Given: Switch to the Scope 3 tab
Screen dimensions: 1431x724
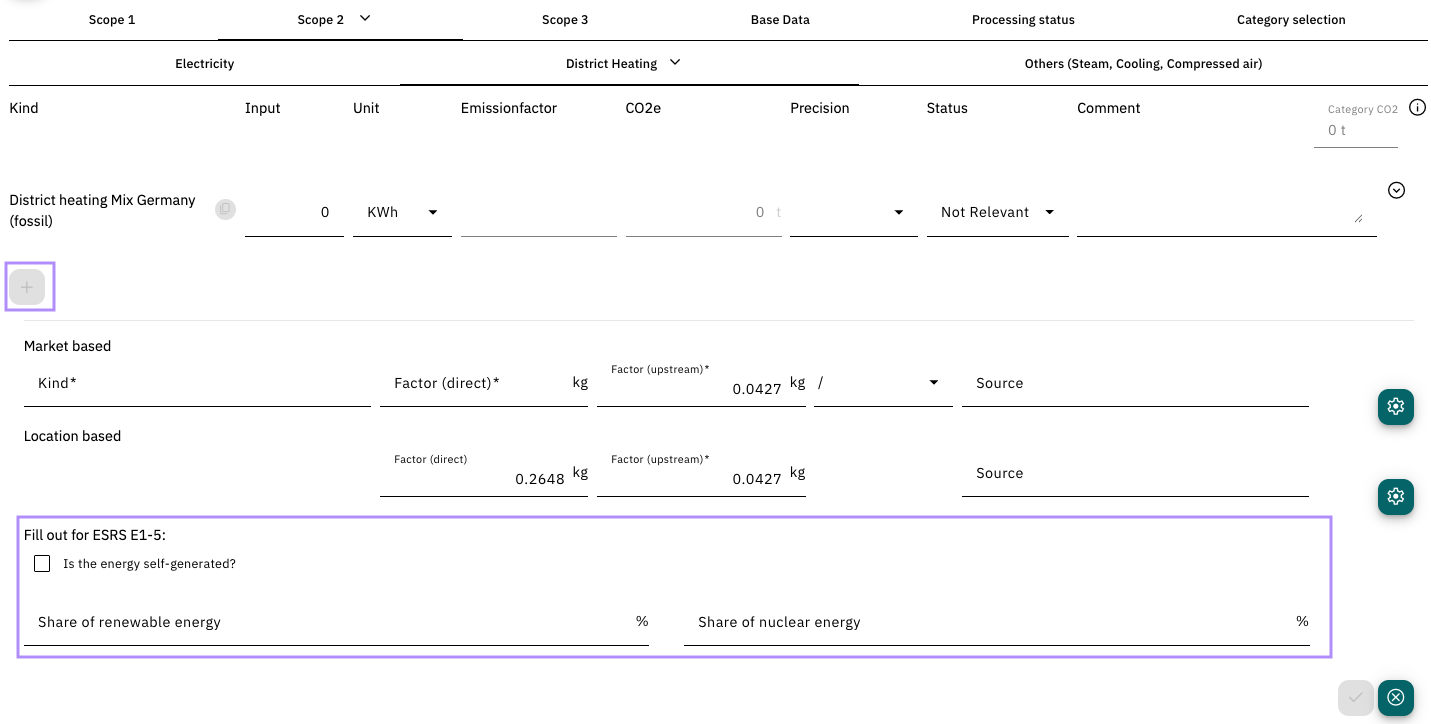Looking at the screenshot, I should click(565, 19).
